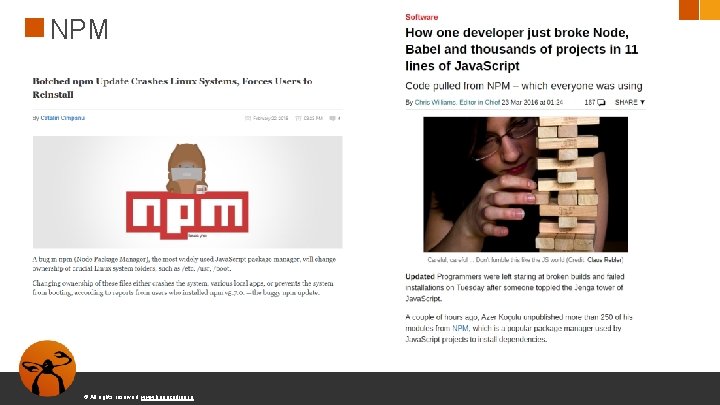Click the red npm logo image
720x405 pixels.
point(187,214)
